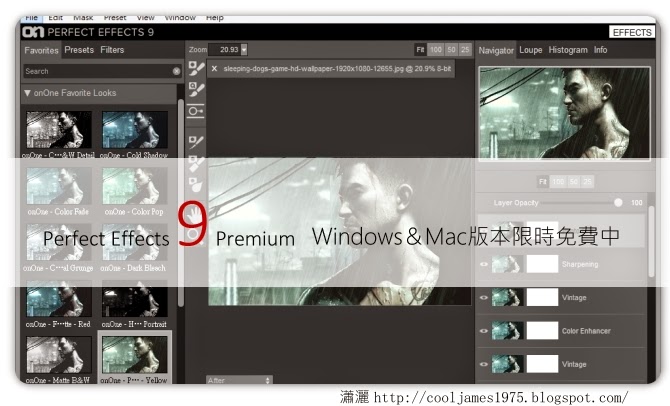Screen dimensions: 670x406
Task: Set zoom to 25 in top toolbar
Action: pos(465,50)
